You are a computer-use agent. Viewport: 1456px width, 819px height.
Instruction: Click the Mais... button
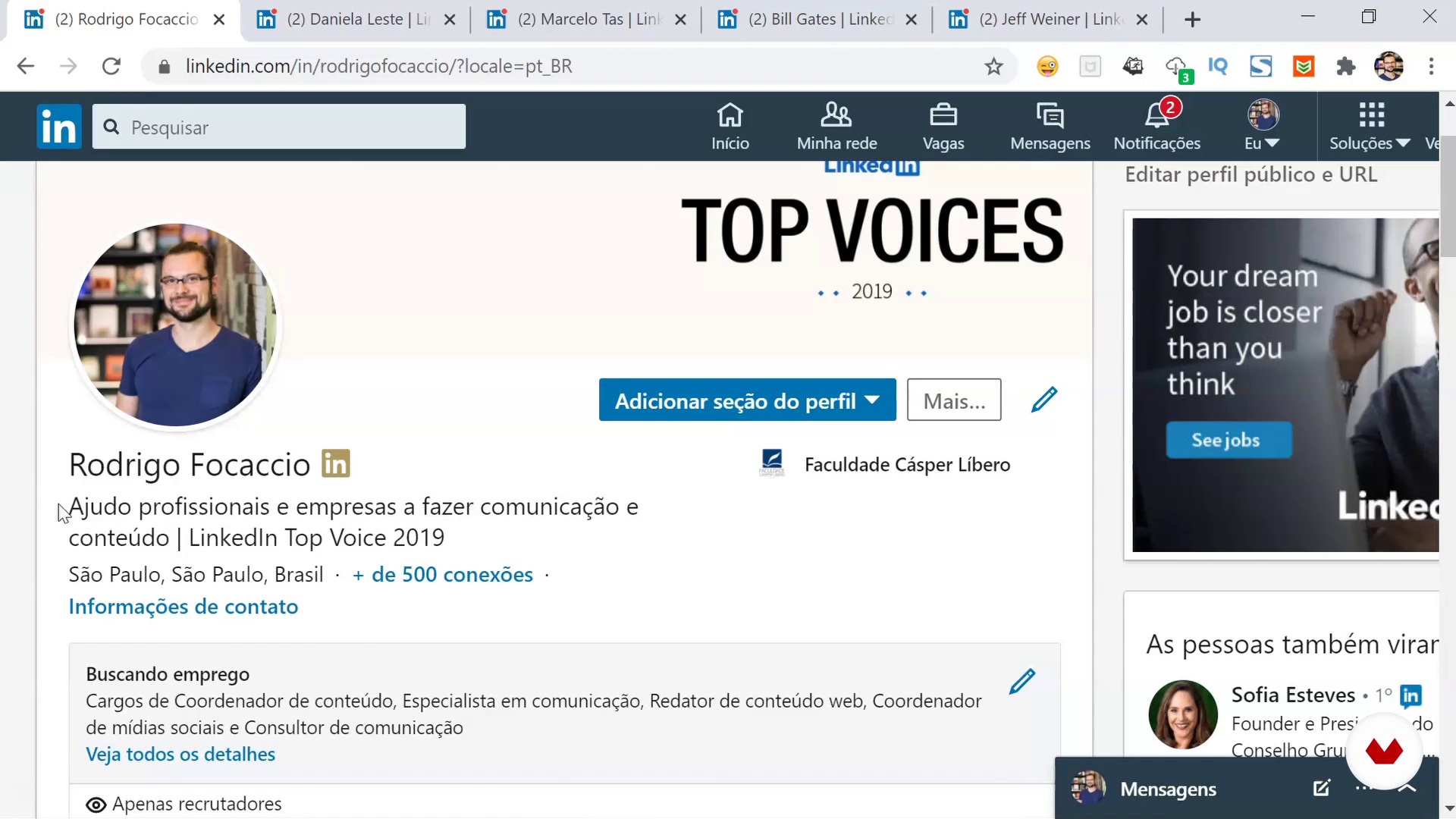click(x=954, y=400)
